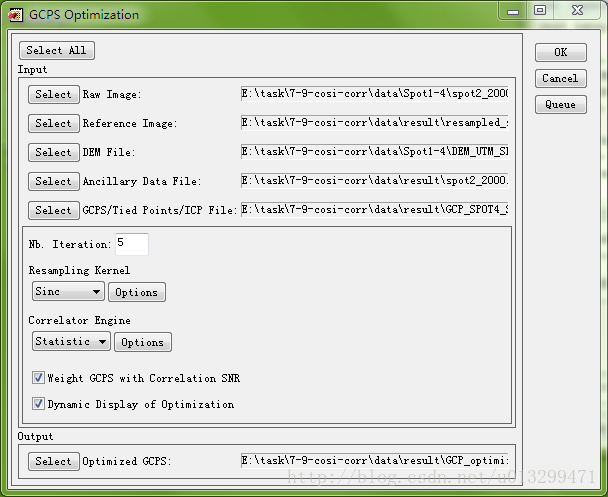Disable Dynamic Display of Optimization
Viewport: 608px width, 497px height.
(x=38, y=404)
